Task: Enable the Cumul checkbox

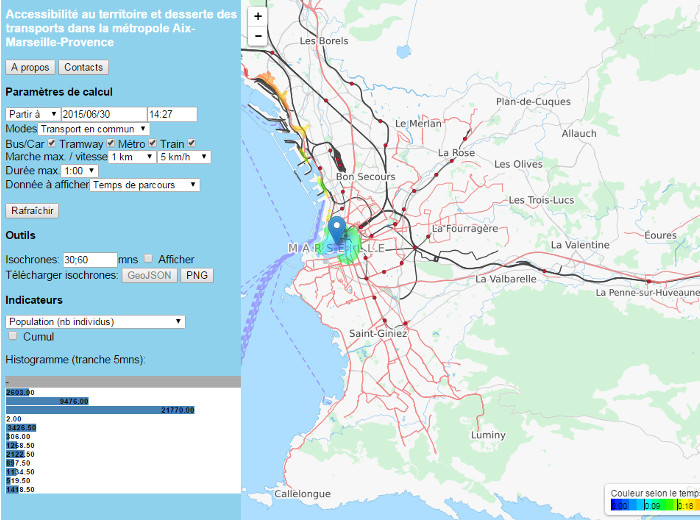Action: click(x=13, y=336)
